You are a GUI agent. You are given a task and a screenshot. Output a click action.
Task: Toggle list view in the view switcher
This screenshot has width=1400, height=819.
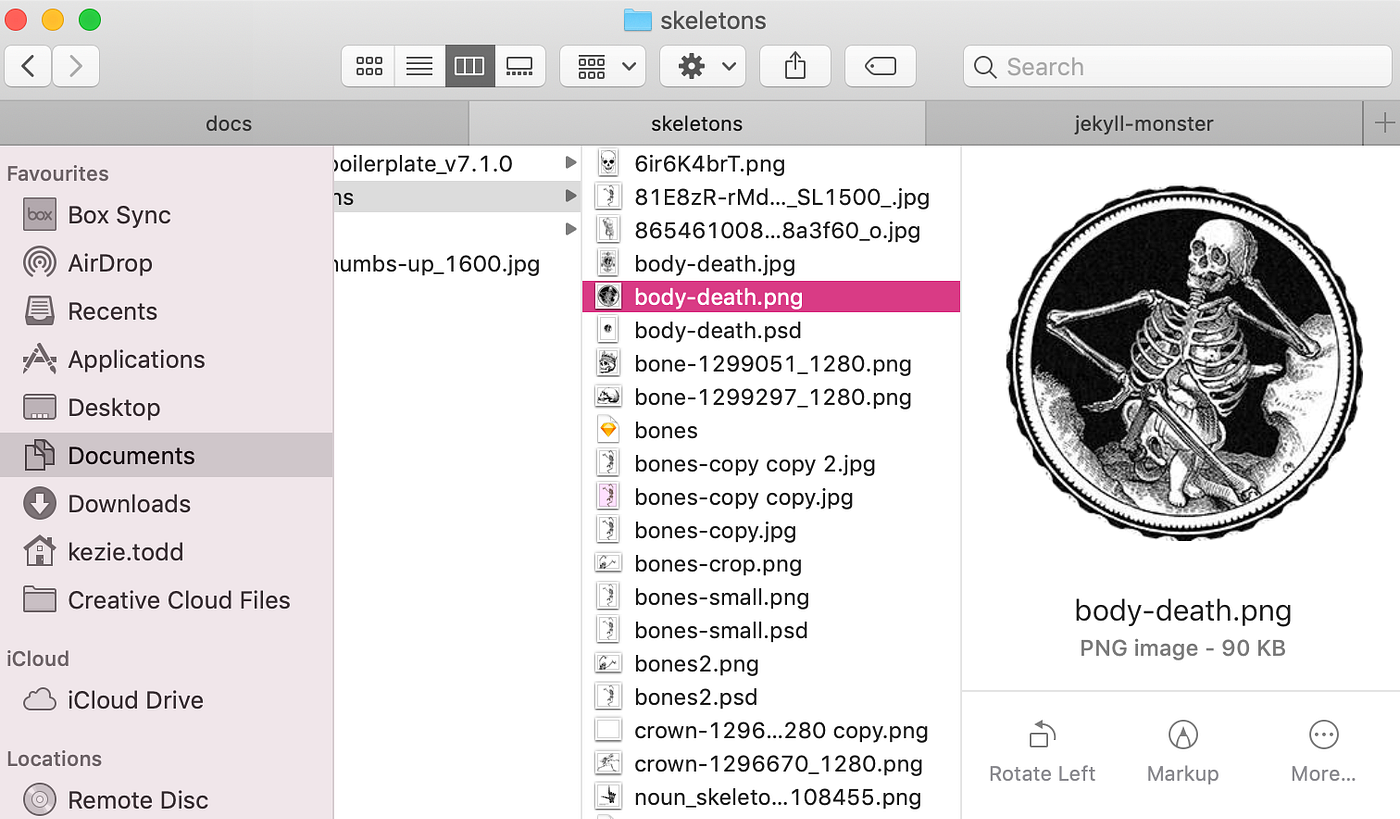coord(419,66)
